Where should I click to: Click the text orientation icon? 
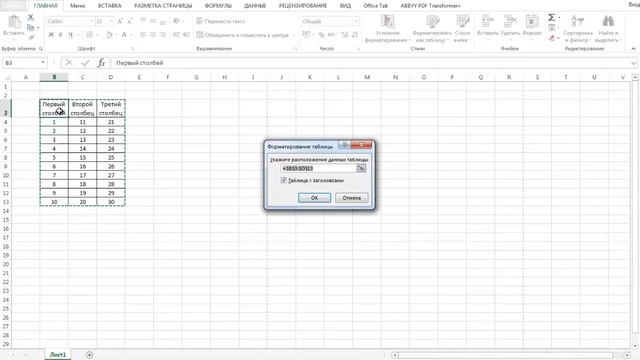click(176, 21)
